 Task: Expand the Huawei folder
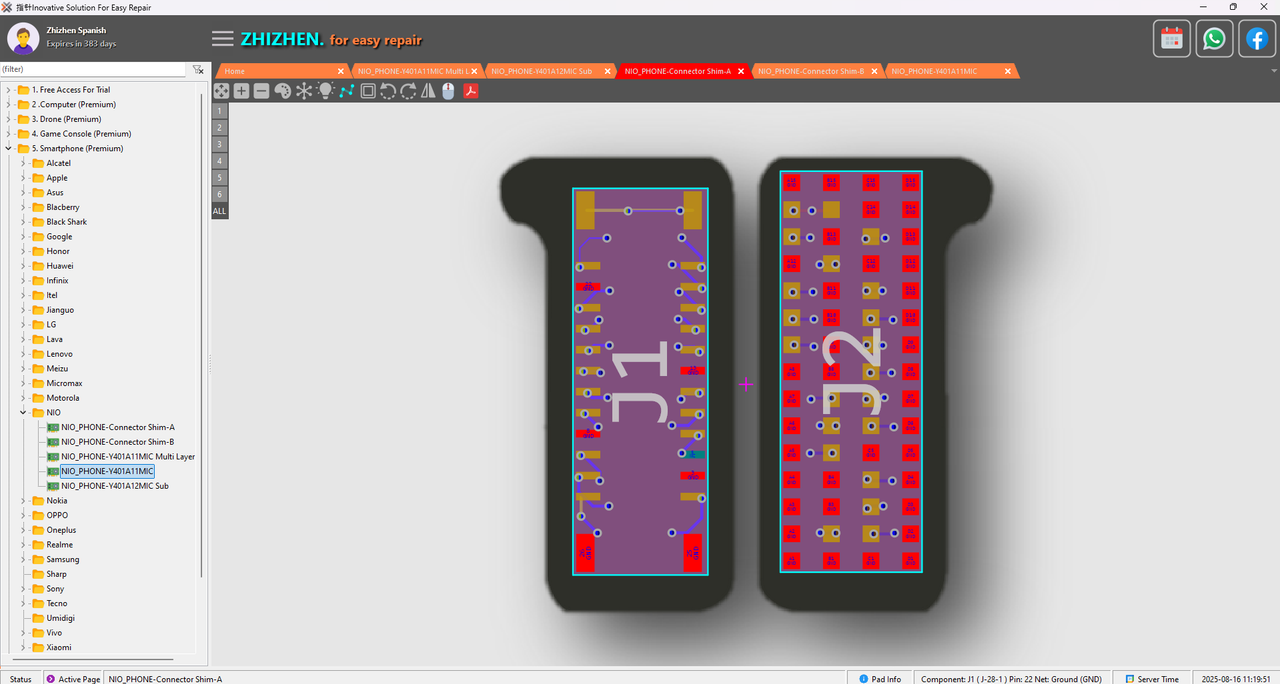click(x=24, y=266)
